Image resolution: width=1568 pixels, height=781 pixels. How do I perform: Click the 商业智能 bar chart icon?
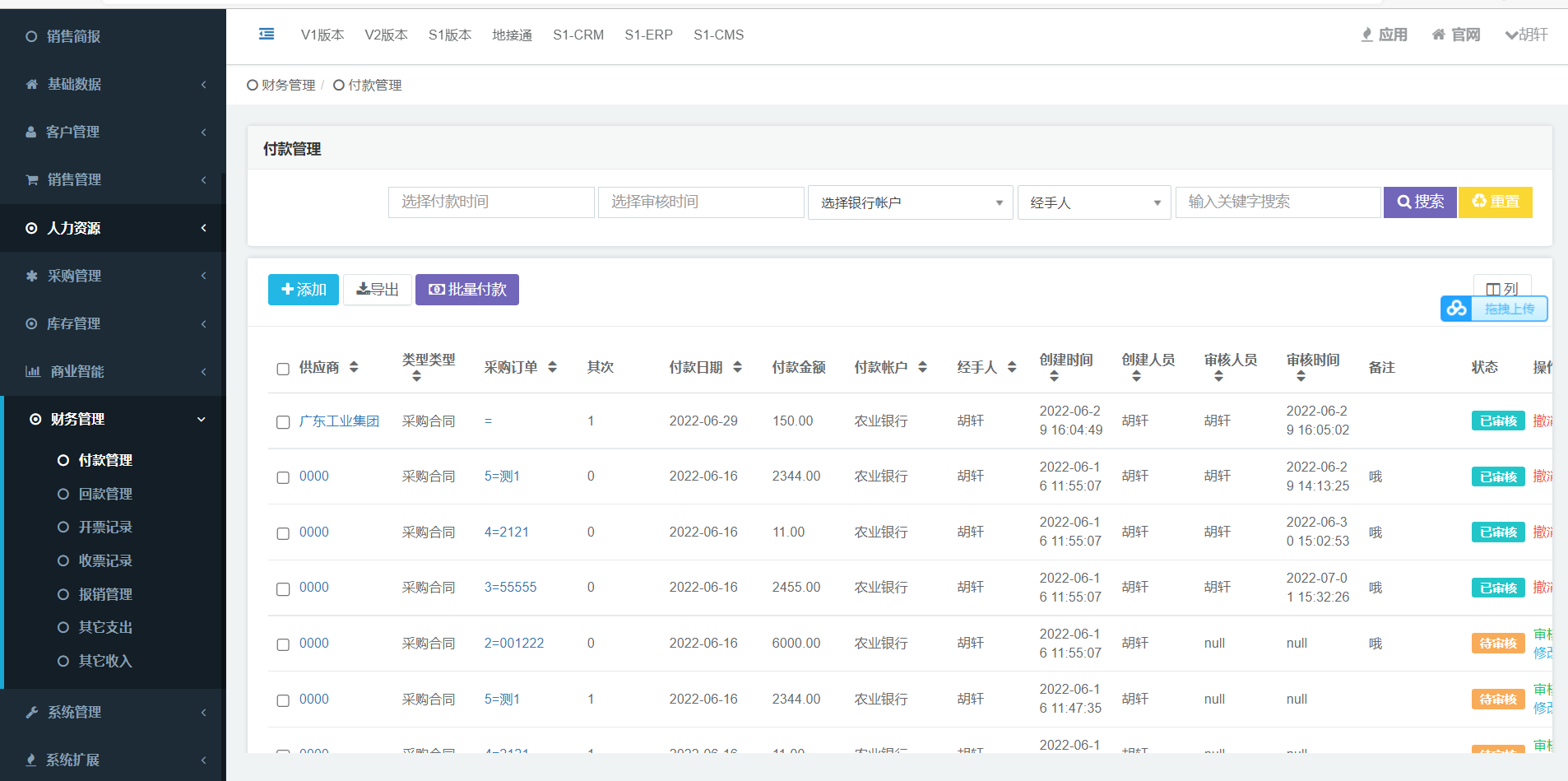tap(33, 371)
